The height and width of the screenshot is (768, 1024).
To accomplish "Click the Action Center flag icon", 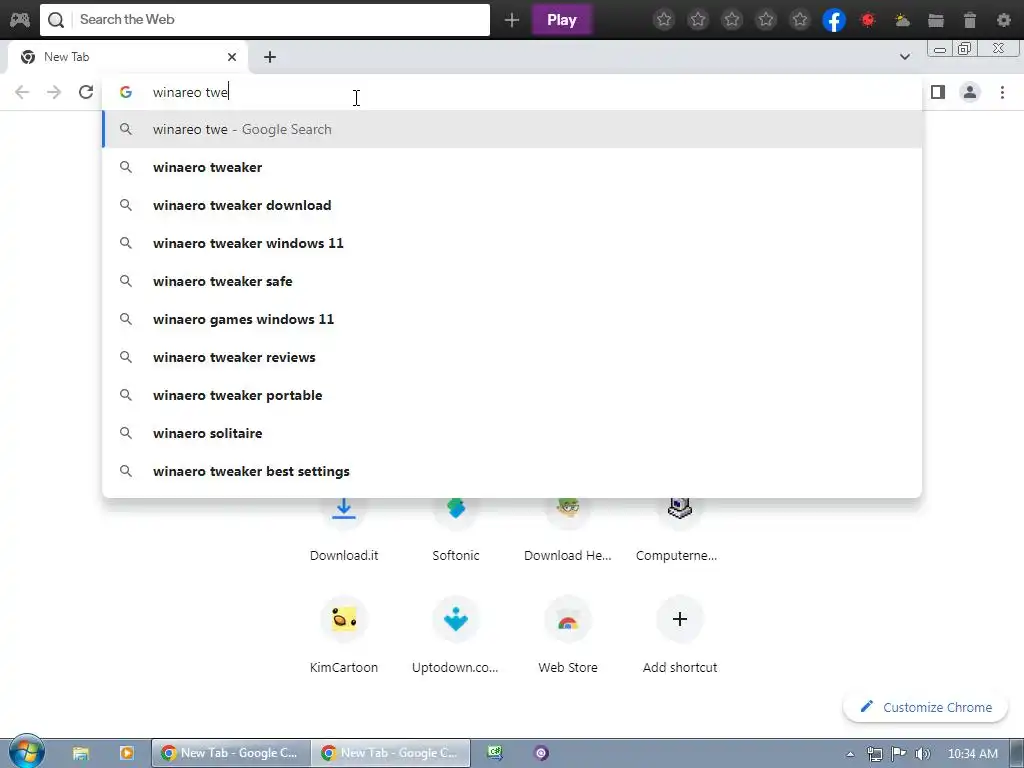I will tap(899, 754).
